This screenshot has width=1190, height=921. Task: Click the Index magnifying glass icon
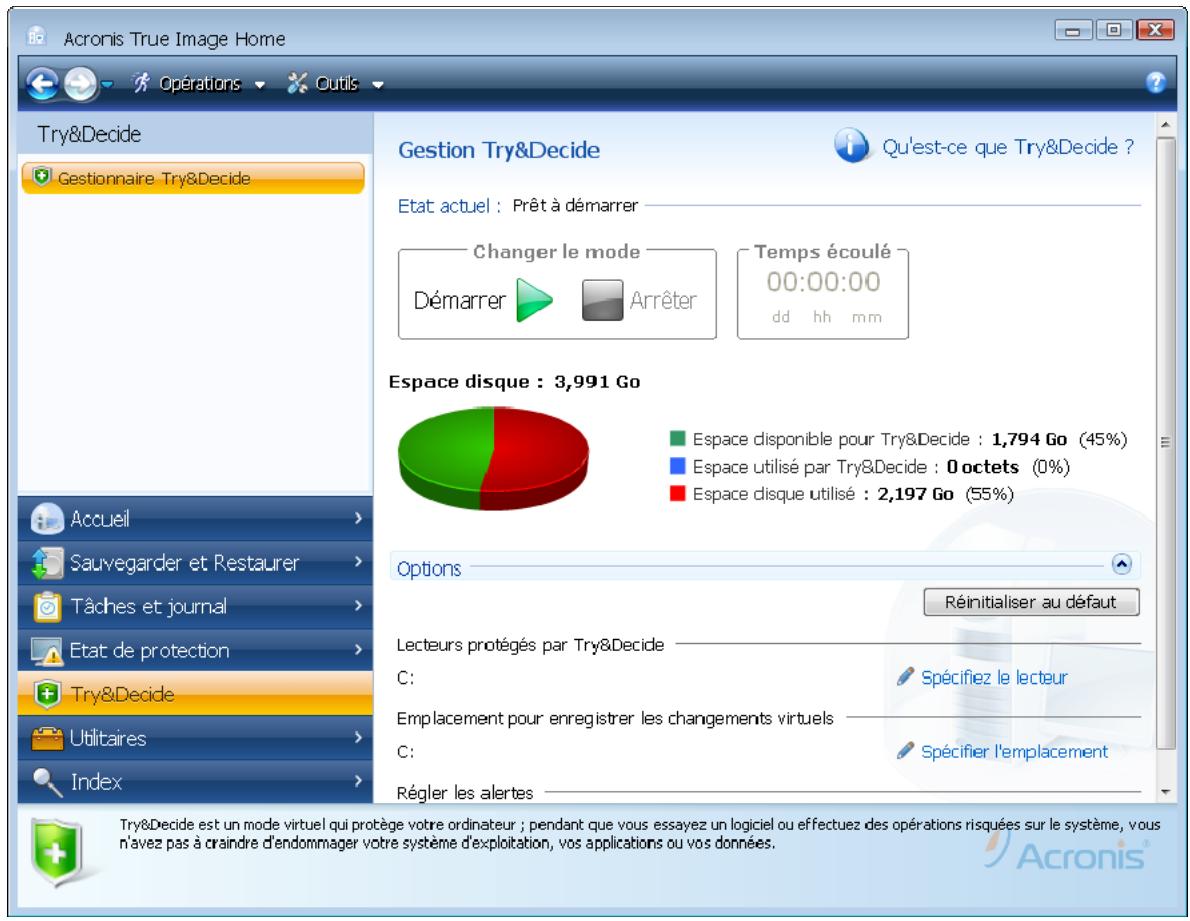pyautogui.click(x=47, y=782)
